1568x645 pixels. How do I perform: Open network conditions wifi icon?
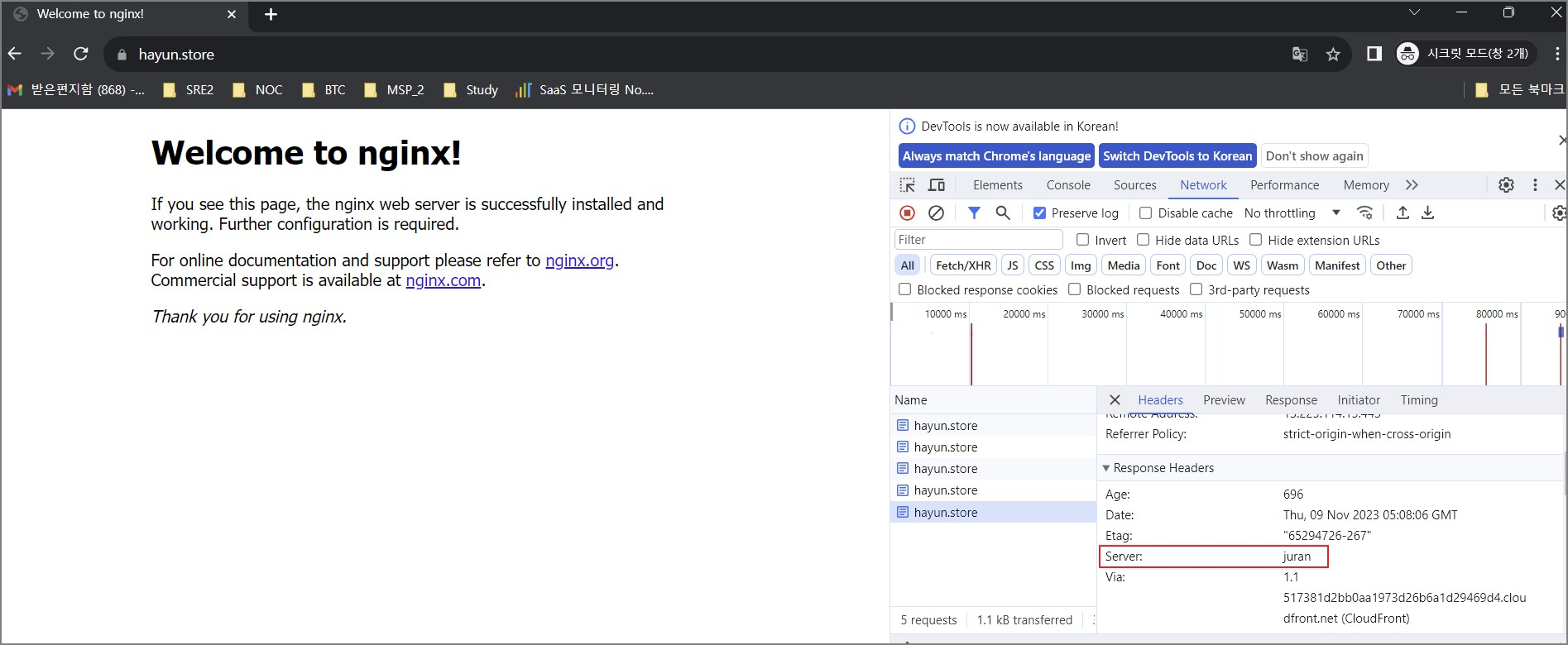(1365, 213)
